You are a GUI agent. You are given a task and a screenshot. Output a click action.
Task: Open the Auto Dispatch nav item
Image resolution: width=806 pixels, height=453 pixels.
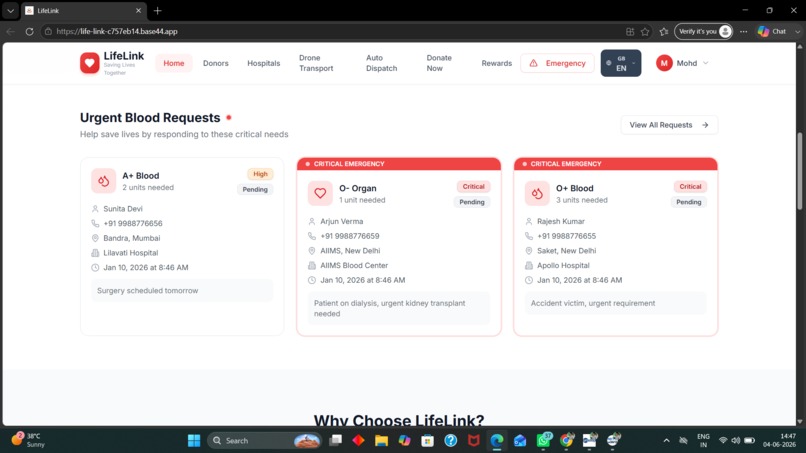point(381,63)
